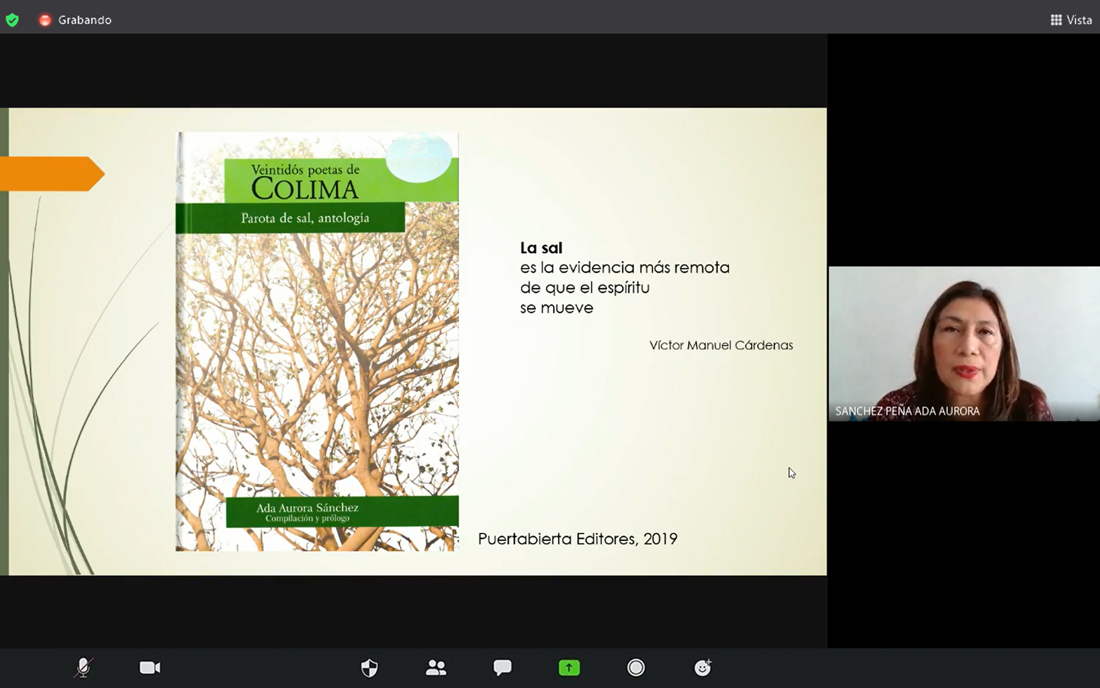The width and height of the screenshot is (1100, 688).
Task: Click the 'Compilación y prólogo' cover text
Action: tap(307, 518)
